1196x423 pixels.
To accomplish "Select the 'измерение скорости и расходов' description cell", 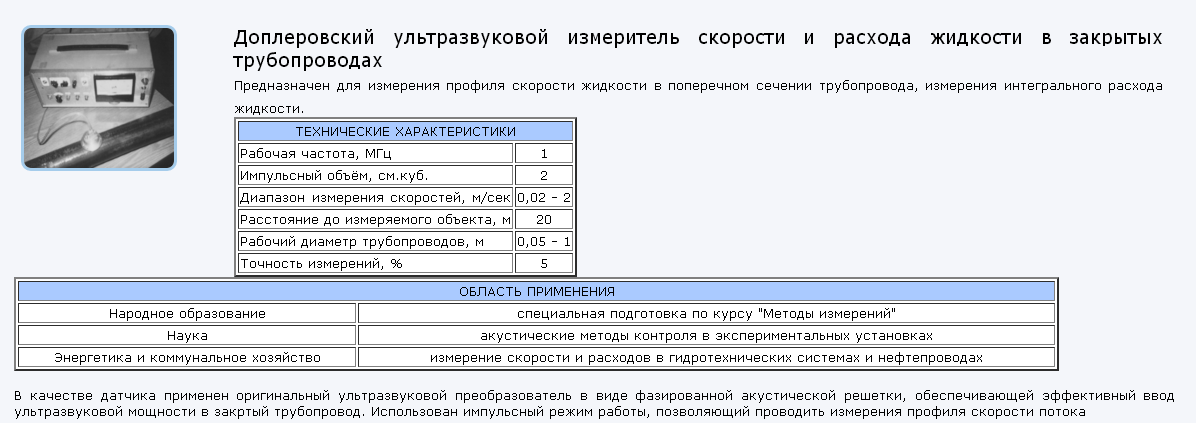I will (706, 358).
